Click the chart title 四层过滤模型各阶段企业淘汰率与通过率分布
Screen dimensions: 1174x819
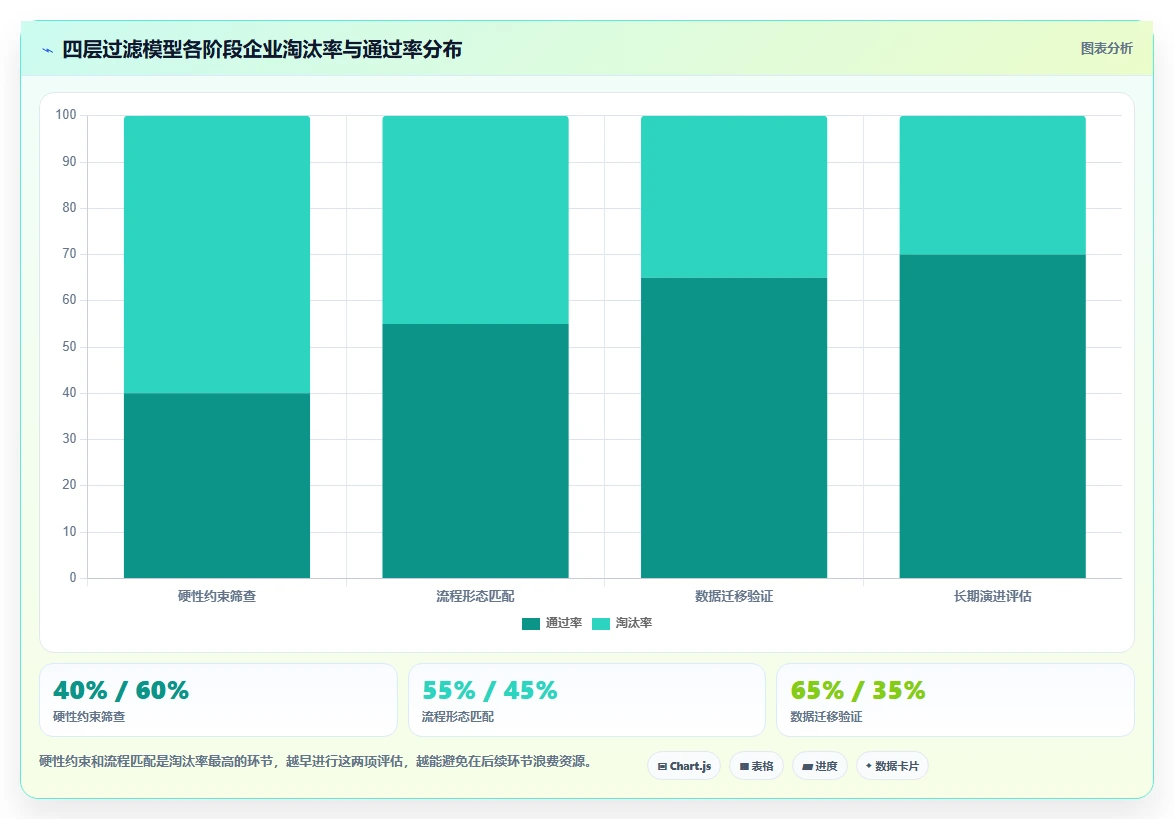point(262,49)
